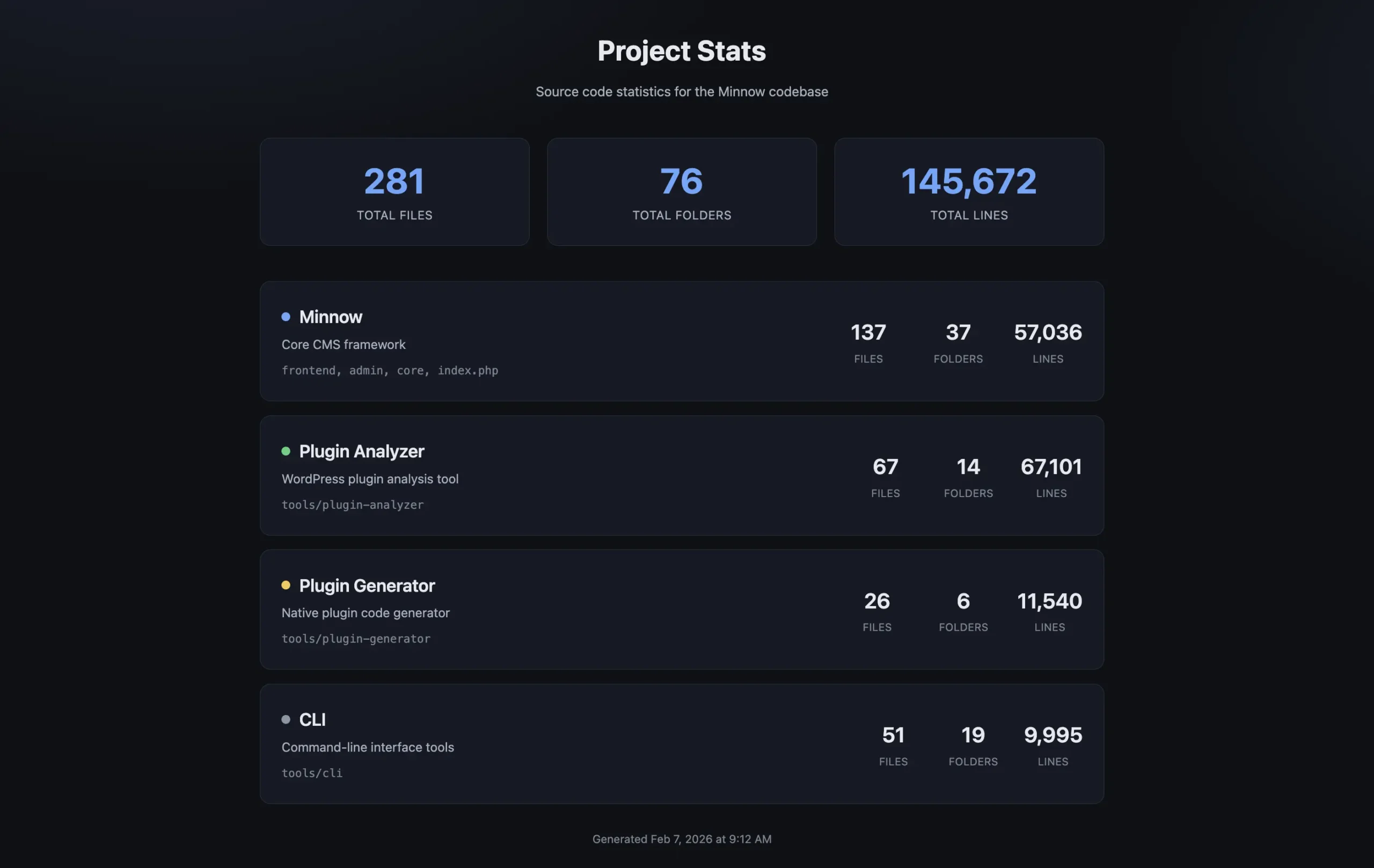The image size is (1374, 868).
Task: Click the gray dot beside CLI
Action: pos(286,719)
